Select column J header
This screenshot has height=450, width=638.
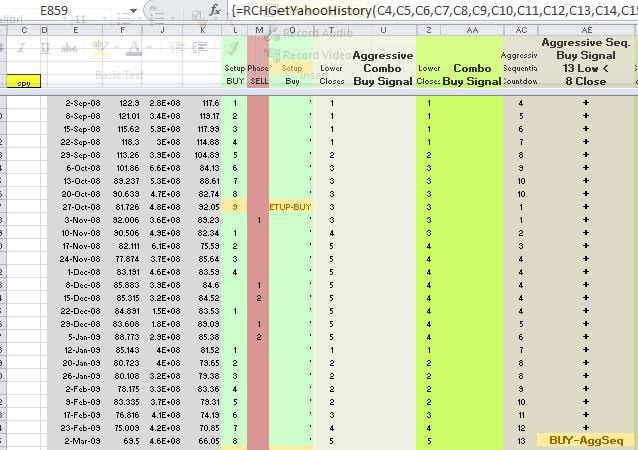point(162,30)
